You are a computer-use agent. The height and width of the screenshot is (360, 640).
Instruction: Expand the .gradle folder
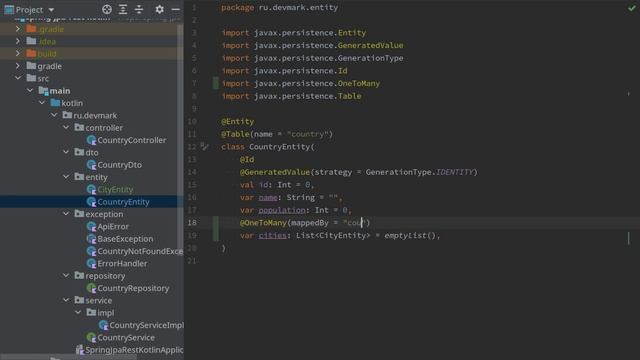coord(18,29)
